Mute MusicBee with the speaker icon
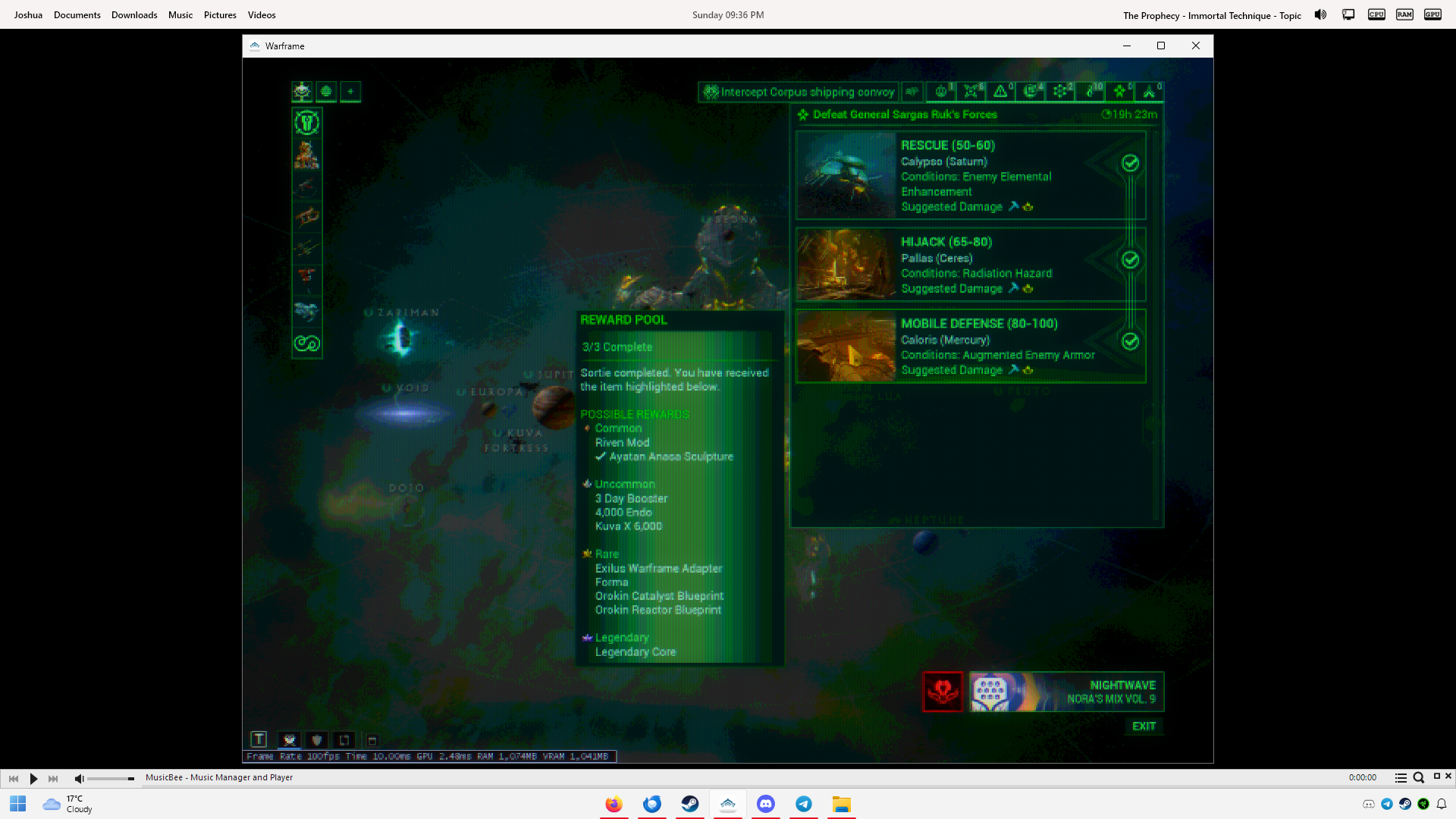The height and width of the screenshot is (819, 1456). click(x=79, y=778)
